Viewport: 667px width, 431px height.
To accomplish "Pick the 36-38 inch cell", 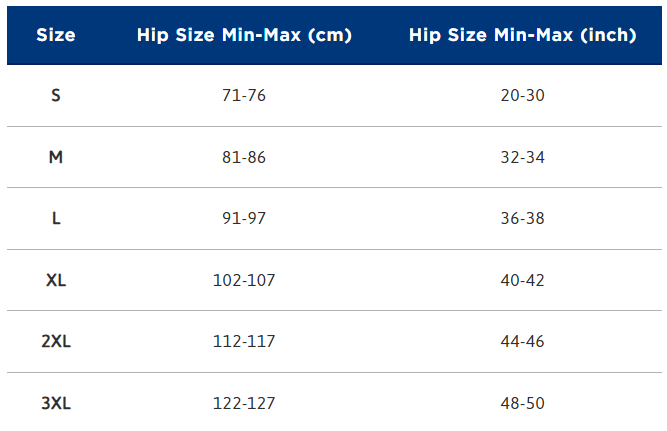I will point(522,218).
